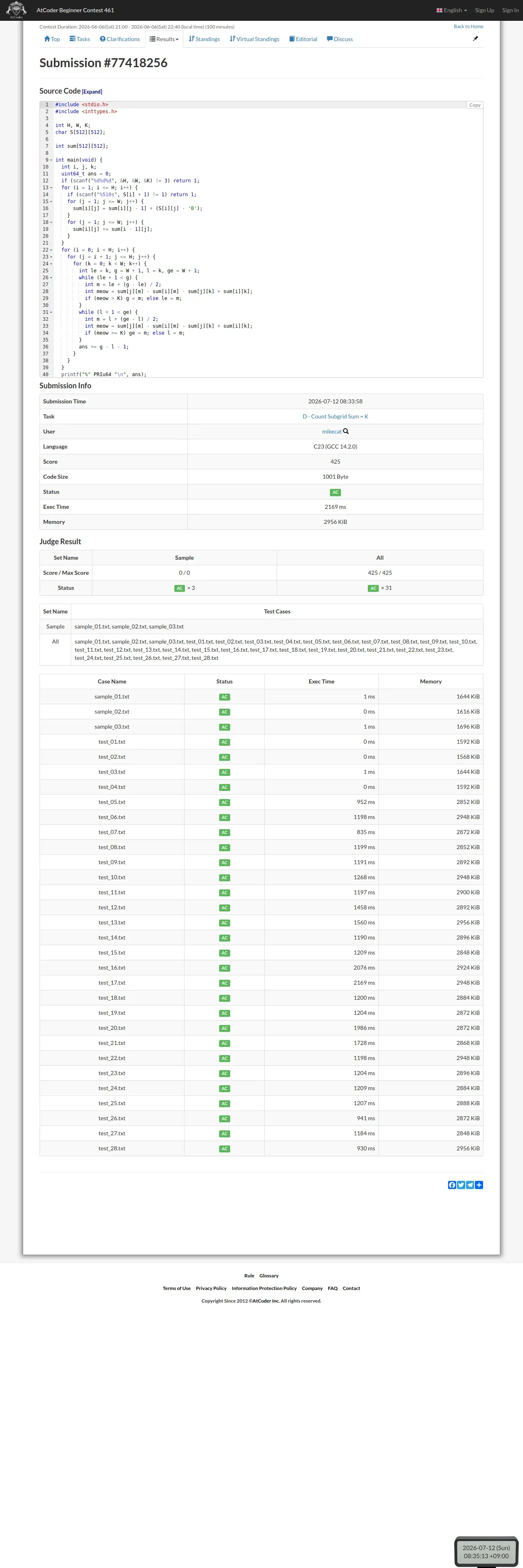Open the Contact footer link
The height and width of the screenshot is (1568, 523).
[x=351, y=1288]
